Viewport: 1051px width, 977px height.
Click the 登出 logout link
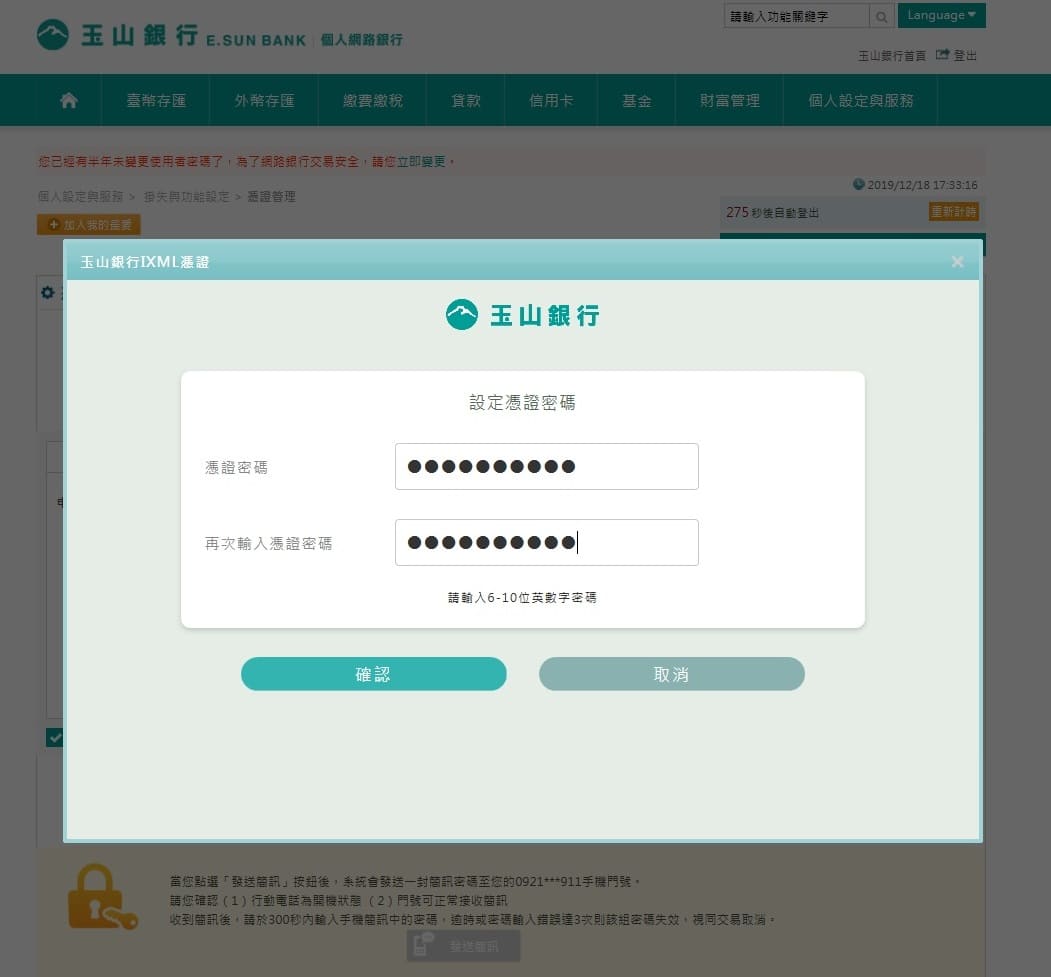(x=965, y=56)
